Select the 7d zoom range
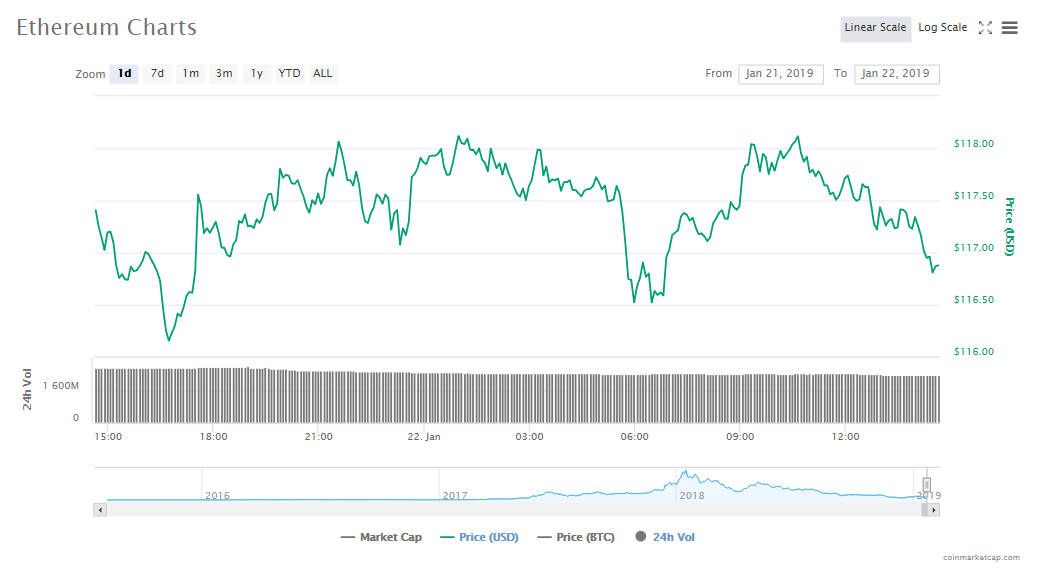This screenshot has height=574, width=1045. pos(157,74)
